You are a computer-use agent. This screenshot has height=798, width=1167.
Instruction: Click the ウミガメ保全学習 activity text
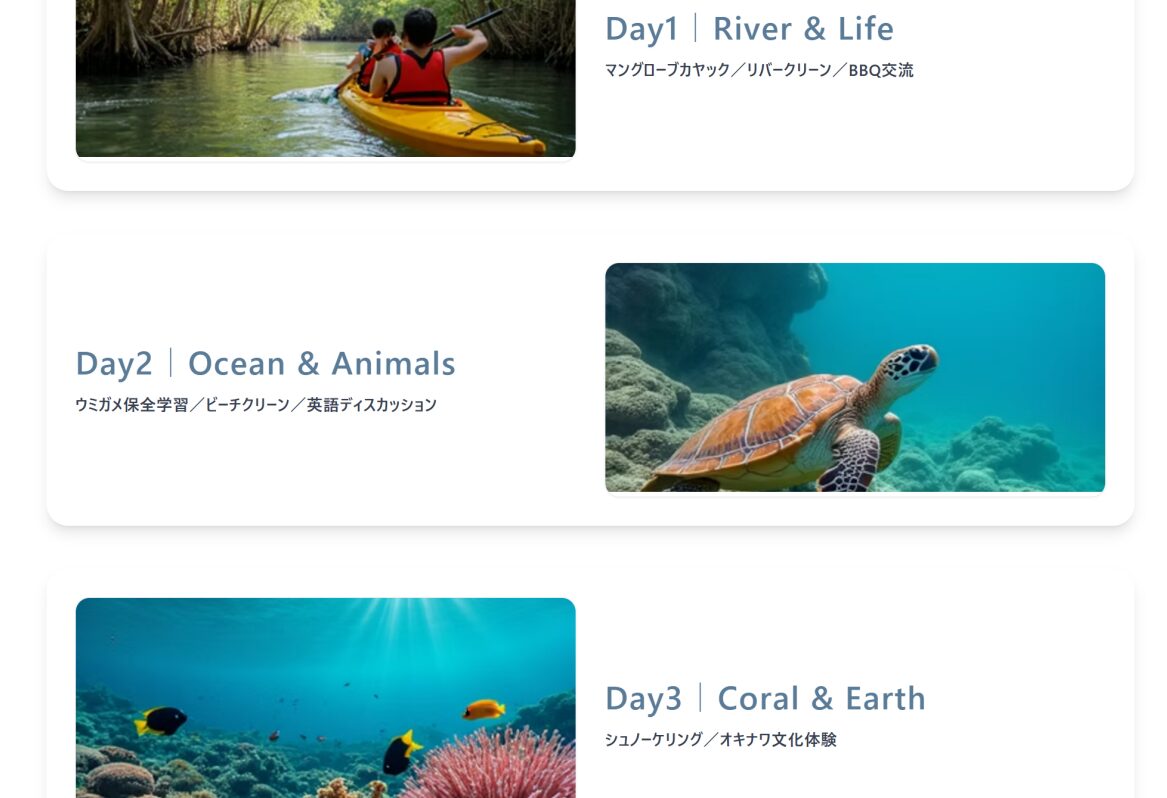tap(131, 405)
